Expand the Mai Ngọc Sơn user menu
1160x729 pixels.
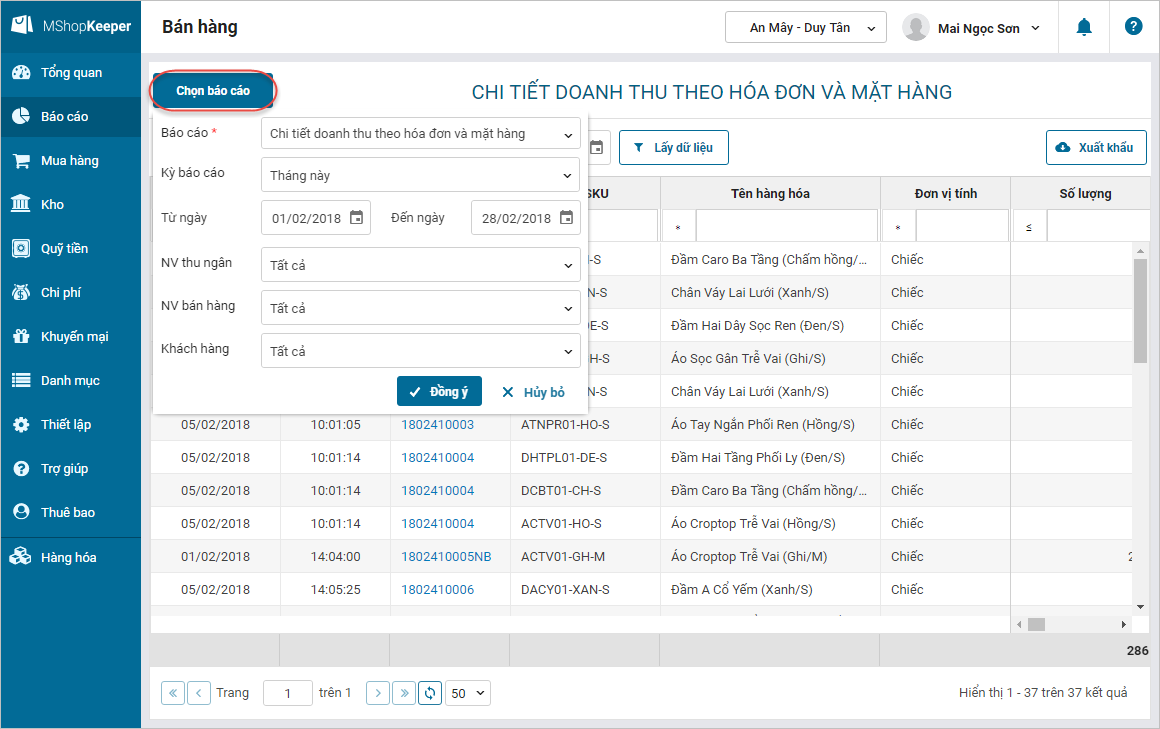point(988,28)
